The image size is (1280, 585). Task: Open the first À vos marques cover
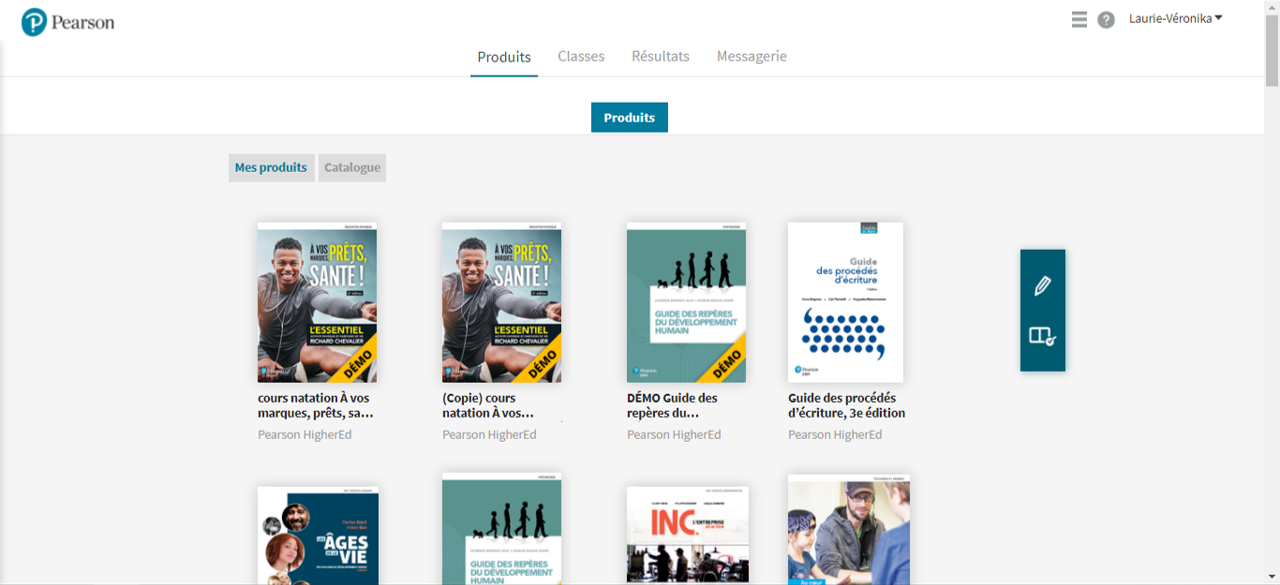[317, 302]
